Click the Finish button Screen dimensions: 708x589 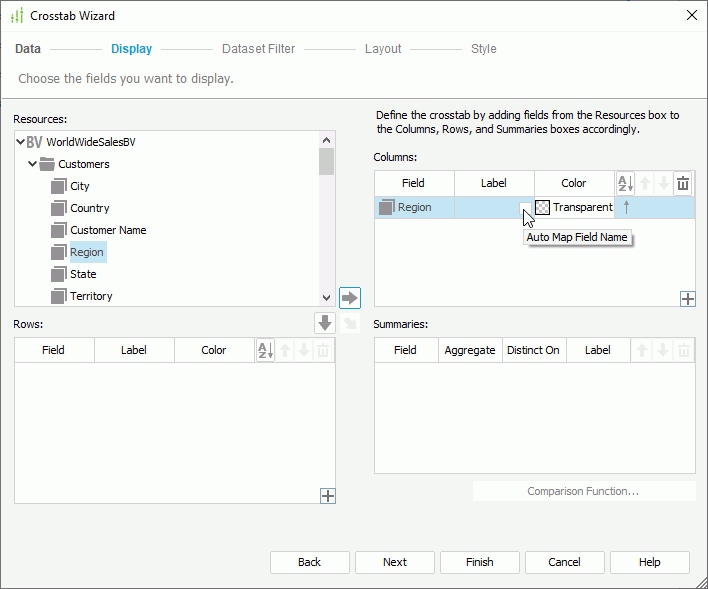[480, 562]
